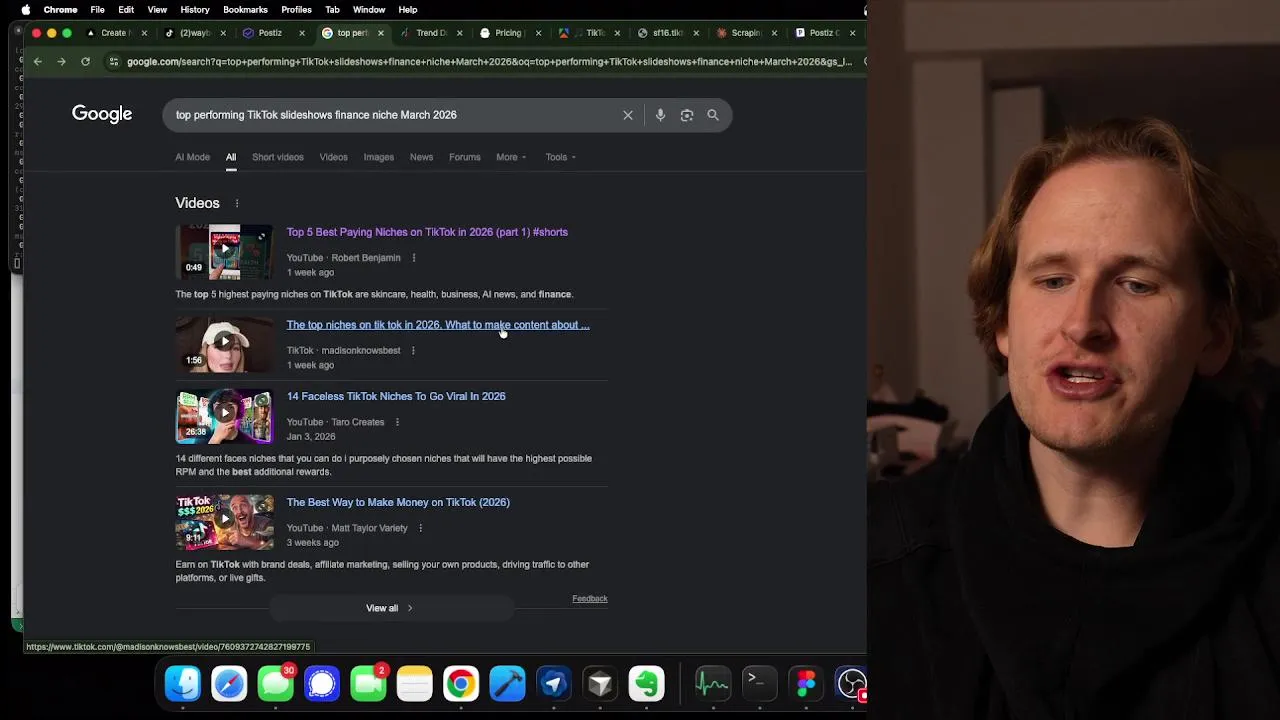Viewport: 1280px width, 720px height.
Task: Launch Safari from the dock
Action: [229, 684]
